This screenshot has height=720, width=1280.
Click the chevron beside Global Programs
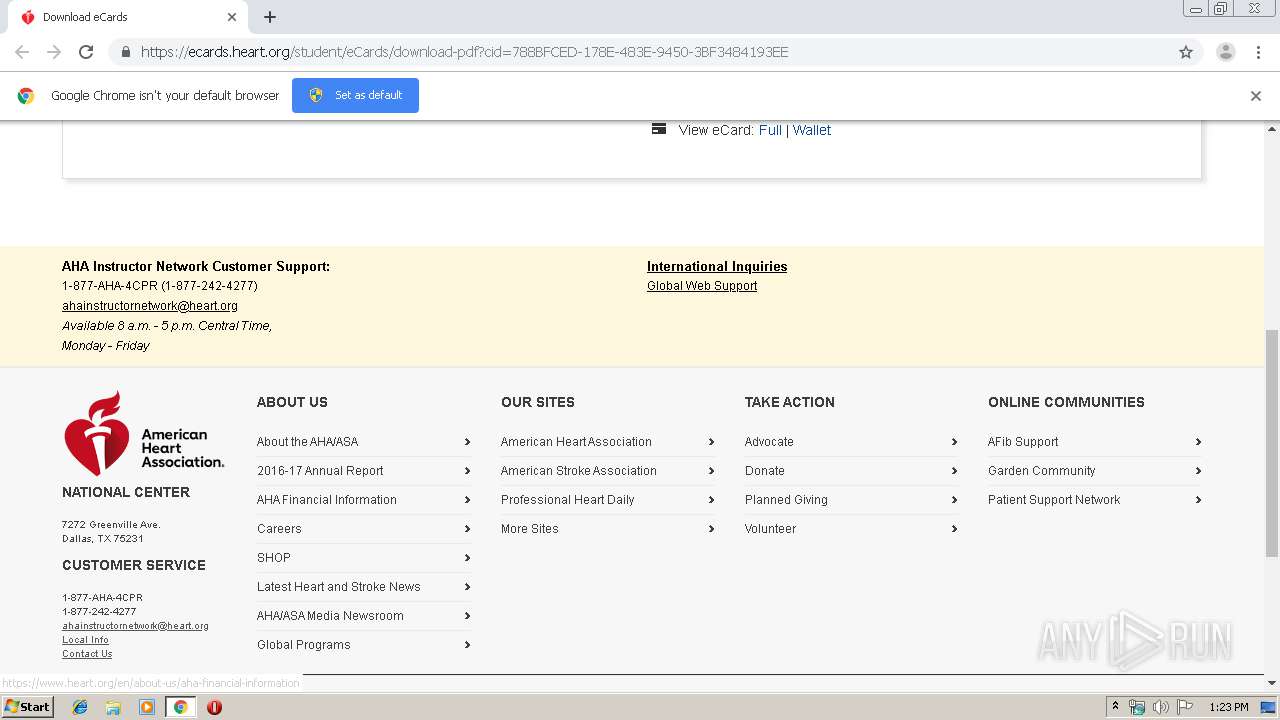[x=467, y=645]
